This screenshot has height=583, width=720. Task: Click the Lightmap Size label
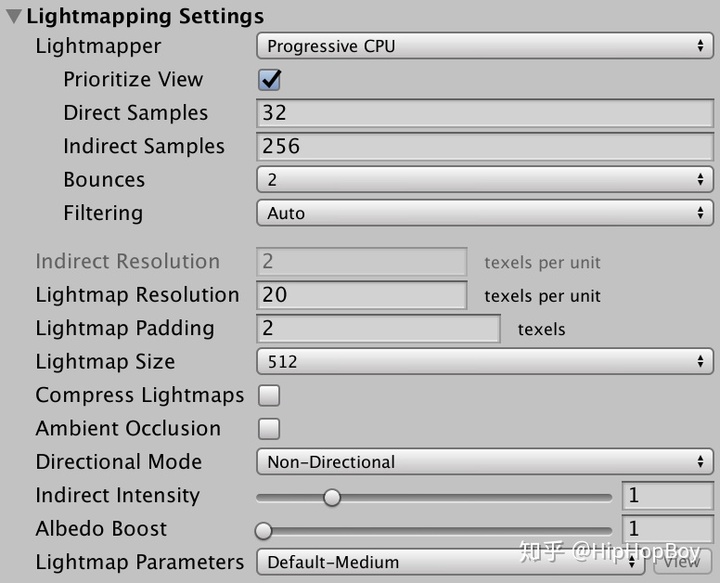coord(105,362)
